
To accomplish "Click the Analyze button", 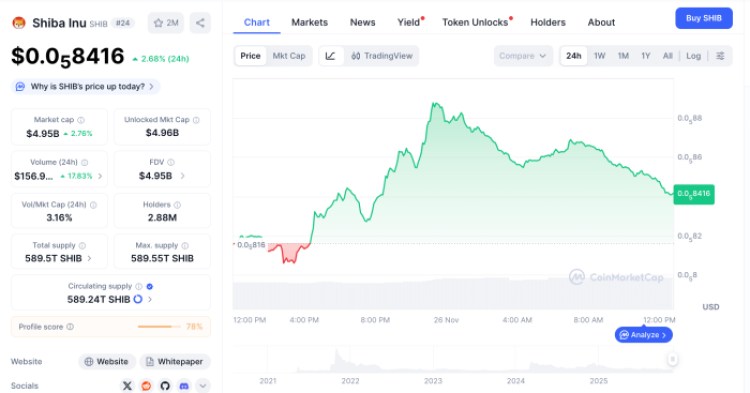I will coord(644,335).
